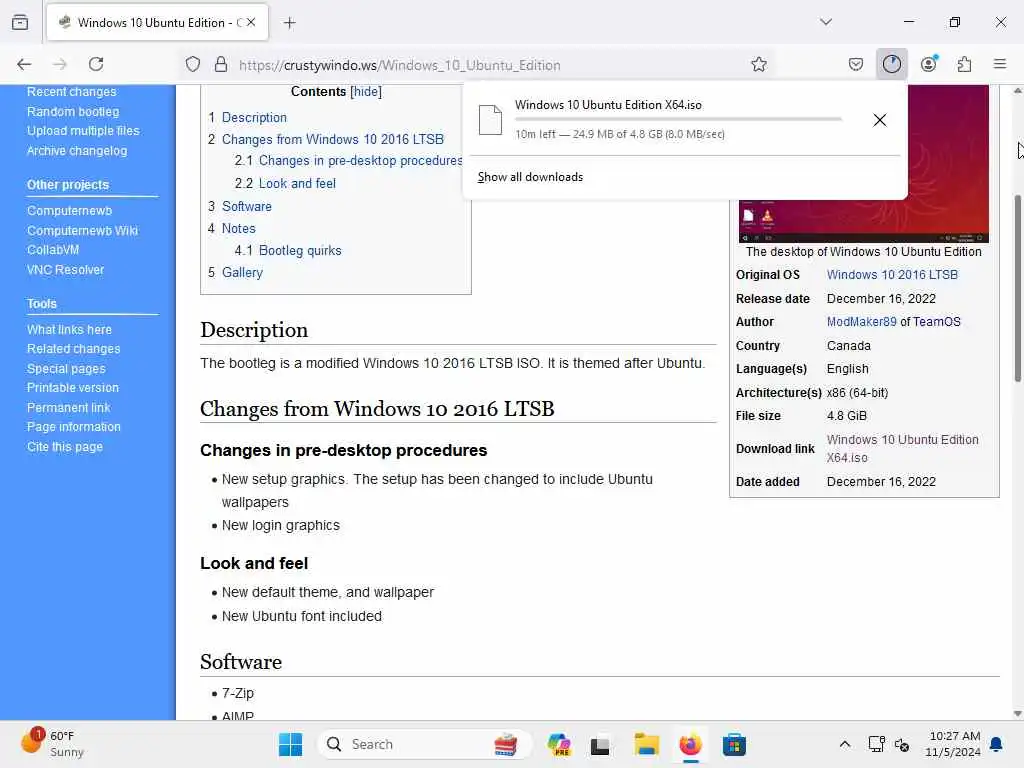The width and height of the screenshot is (1024, 768).
Task: Open What links here tool
Action: tap(69, 330)
